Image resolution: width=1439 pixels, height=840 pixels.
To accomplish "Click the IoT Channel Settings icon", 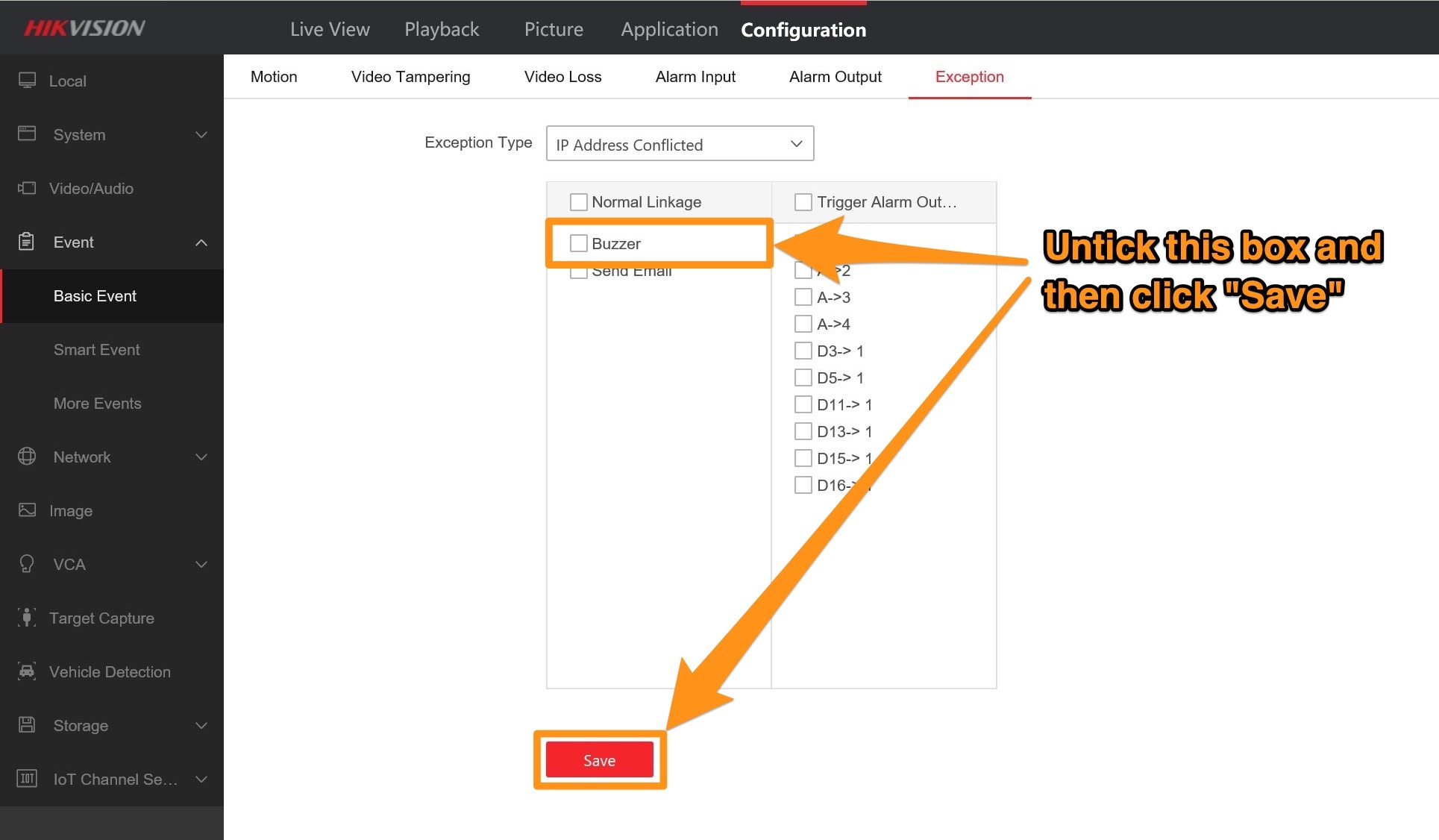I will pyautogui.click(x=27, y=779).
